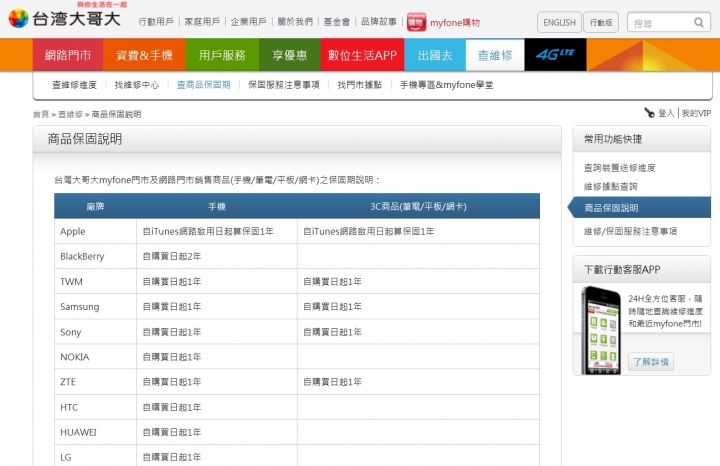Open the 我的VIP link
Screen dimensions: 720x466
point(696,113)
